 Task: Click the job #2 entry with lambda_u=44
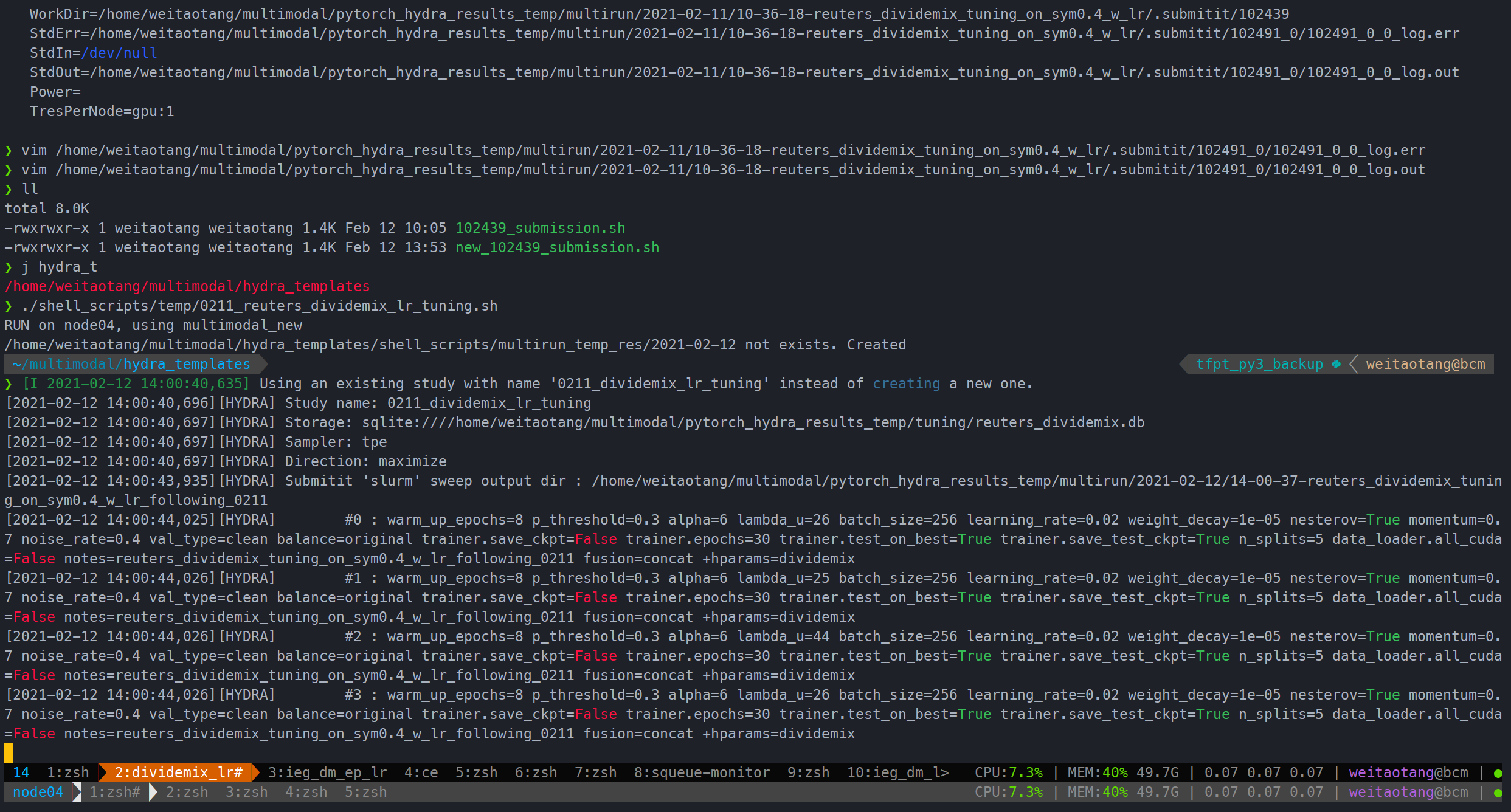click(x=753, y=656)
